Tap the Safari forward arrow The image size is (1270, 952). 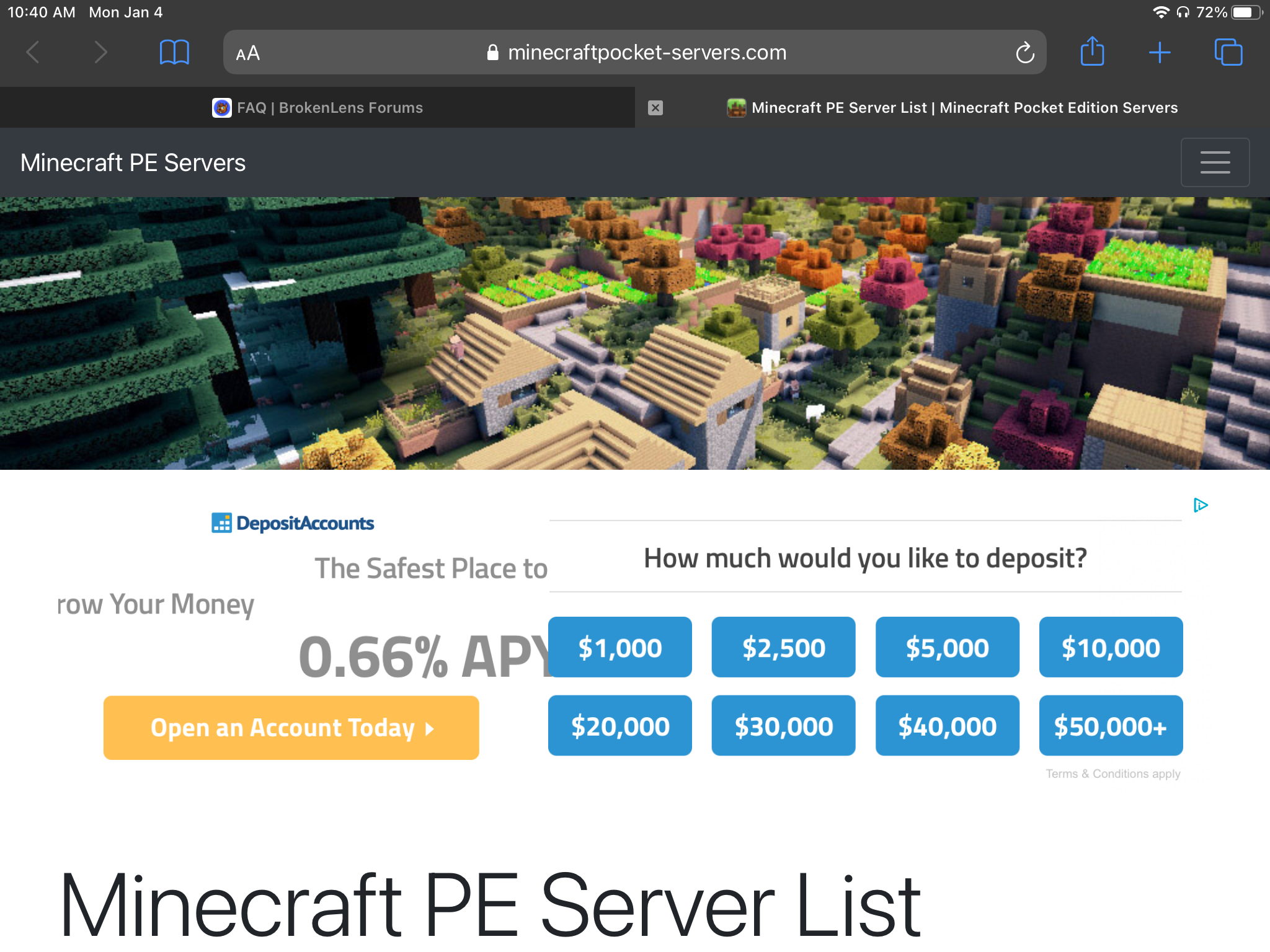[x=100, y=53]
